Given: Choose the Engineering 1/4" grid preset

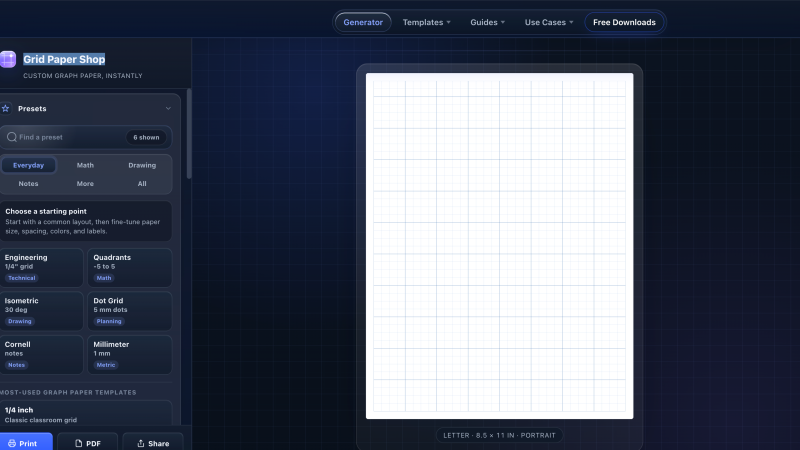Looking at the screenshot, I should click(x=41, y=267).
